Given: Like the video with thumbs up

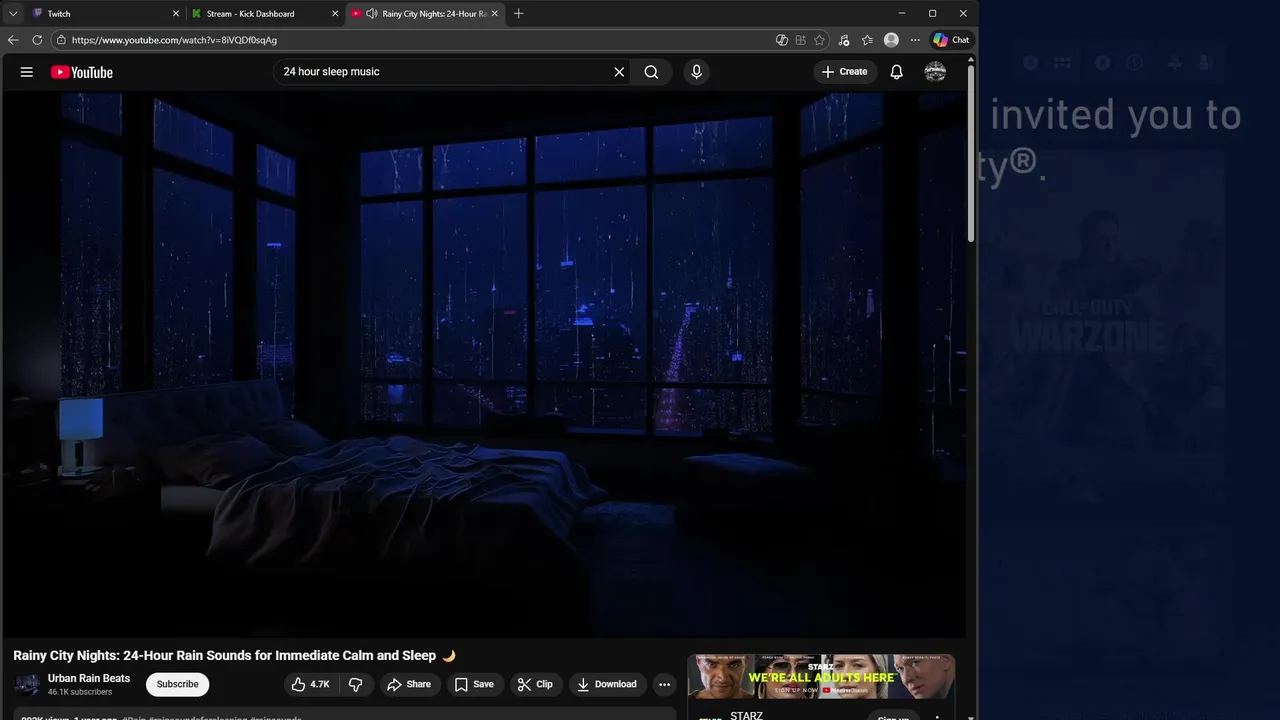Looking at the screenshot, I should click(x=311, y=684).
